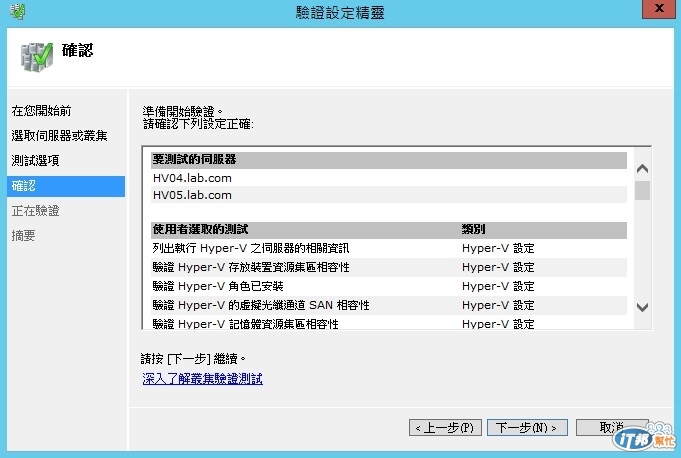Screen dimensions: 681x458
Task: Click the wizard icon in the title bar
Action: (18, 11)
